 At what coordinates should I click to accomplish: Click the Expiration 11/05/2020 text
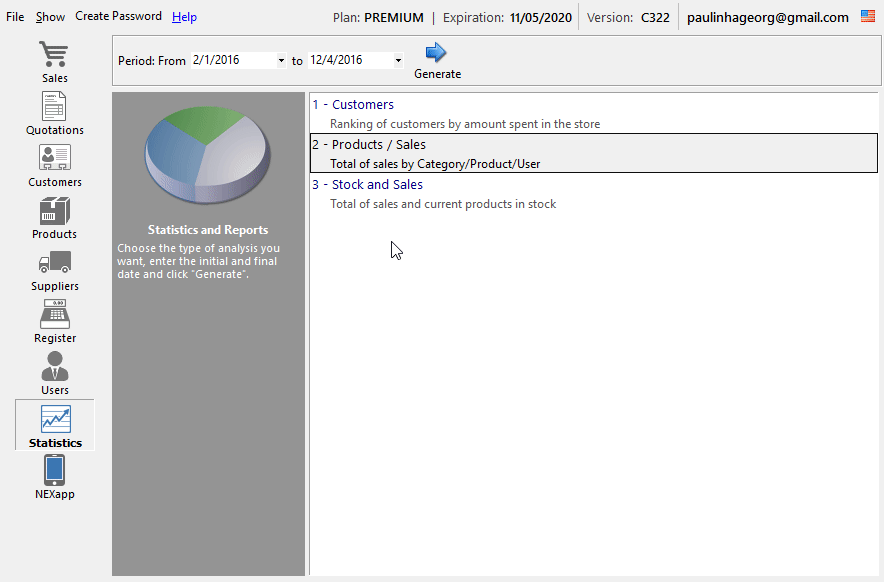point(507,17)
